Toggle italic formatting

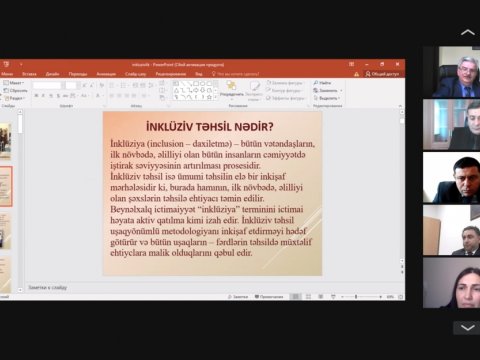coord(43,96)
